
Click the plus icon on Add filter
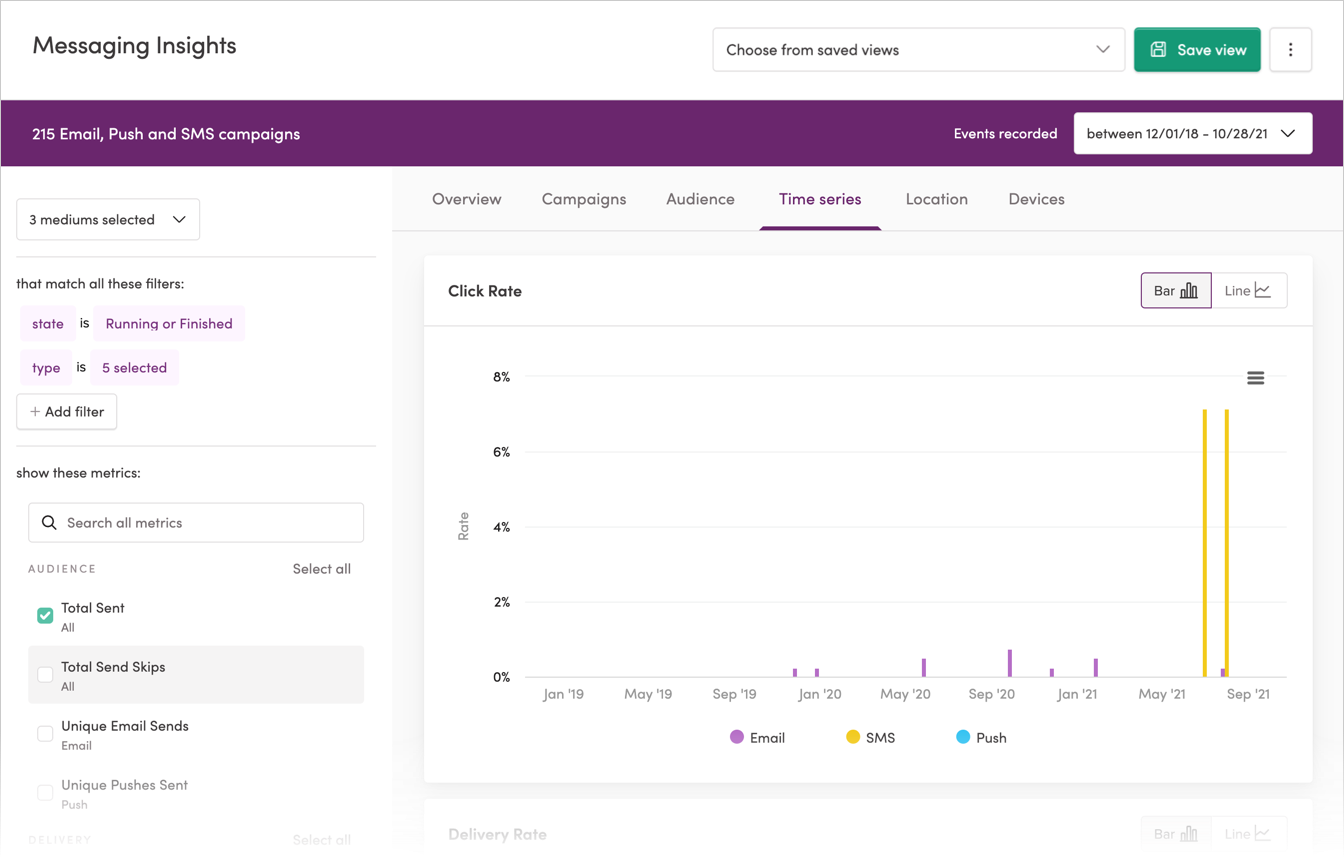(35, 411)
